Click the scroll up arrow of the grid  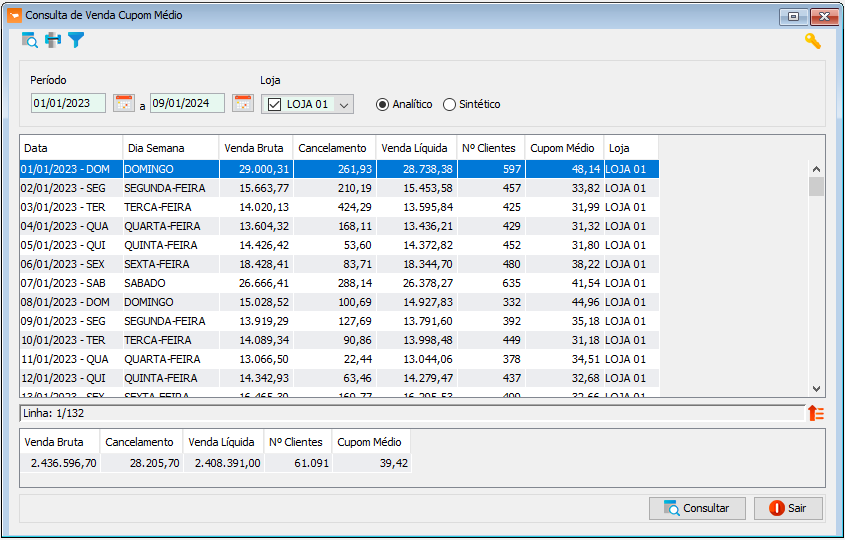click(816, 169)
